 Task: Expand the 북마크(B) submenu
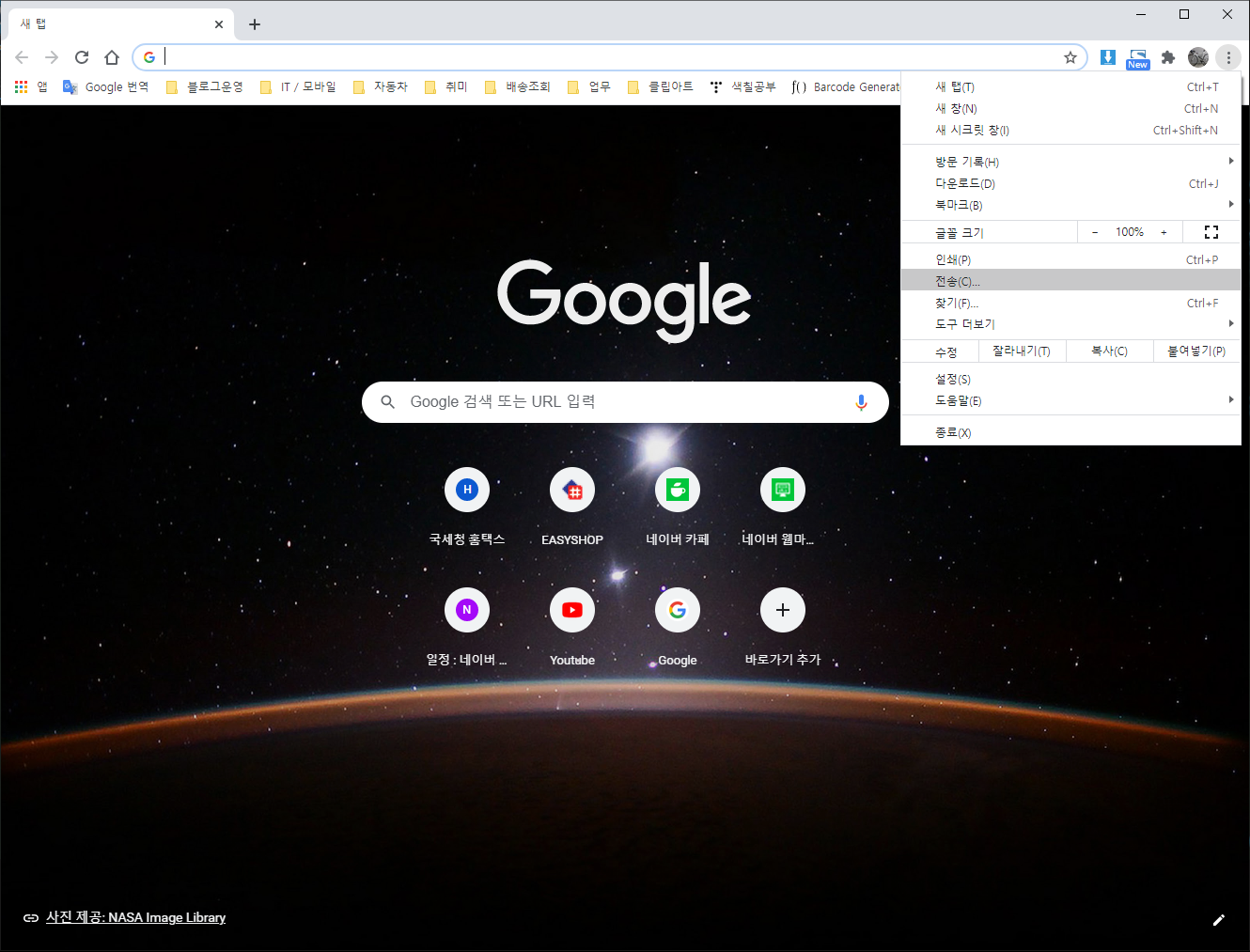(x=1070, y=205)
